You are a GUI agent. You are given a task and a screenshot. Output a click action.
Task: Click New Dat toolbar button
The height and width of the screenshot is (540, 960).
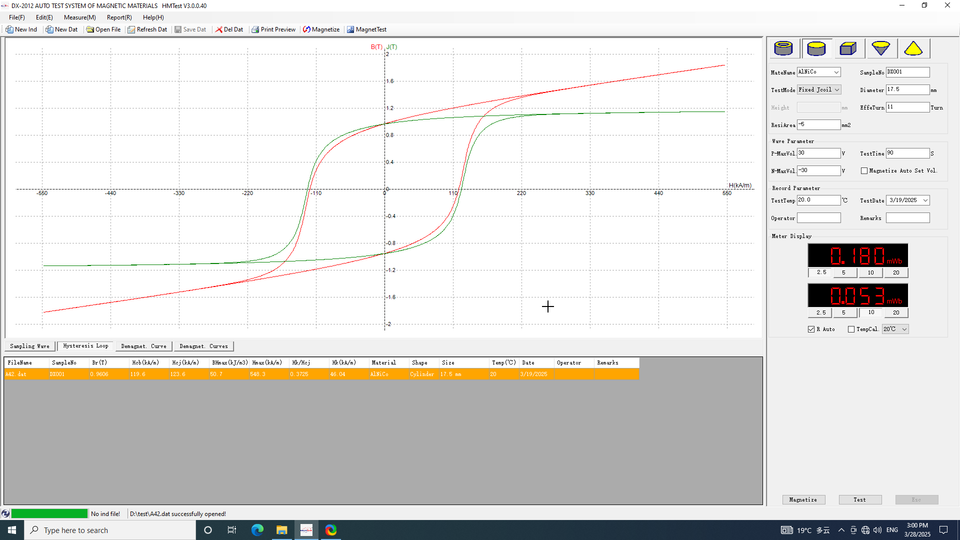[x=62, y=29]
